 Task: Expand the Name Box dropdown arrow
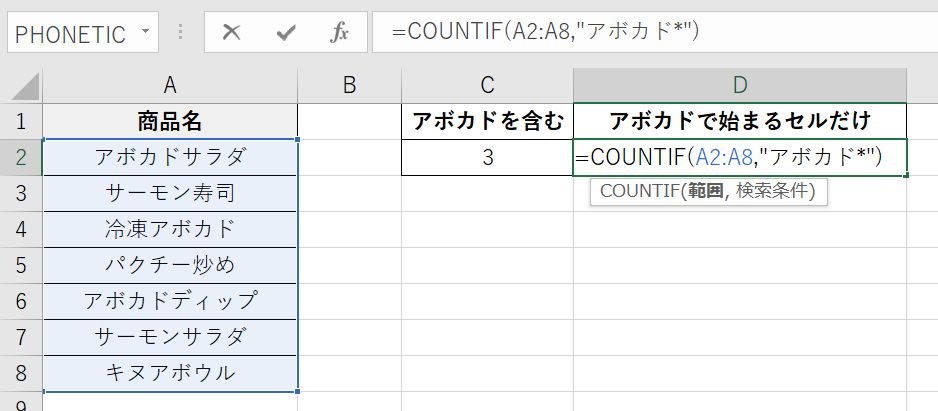[x=146, y=32]
